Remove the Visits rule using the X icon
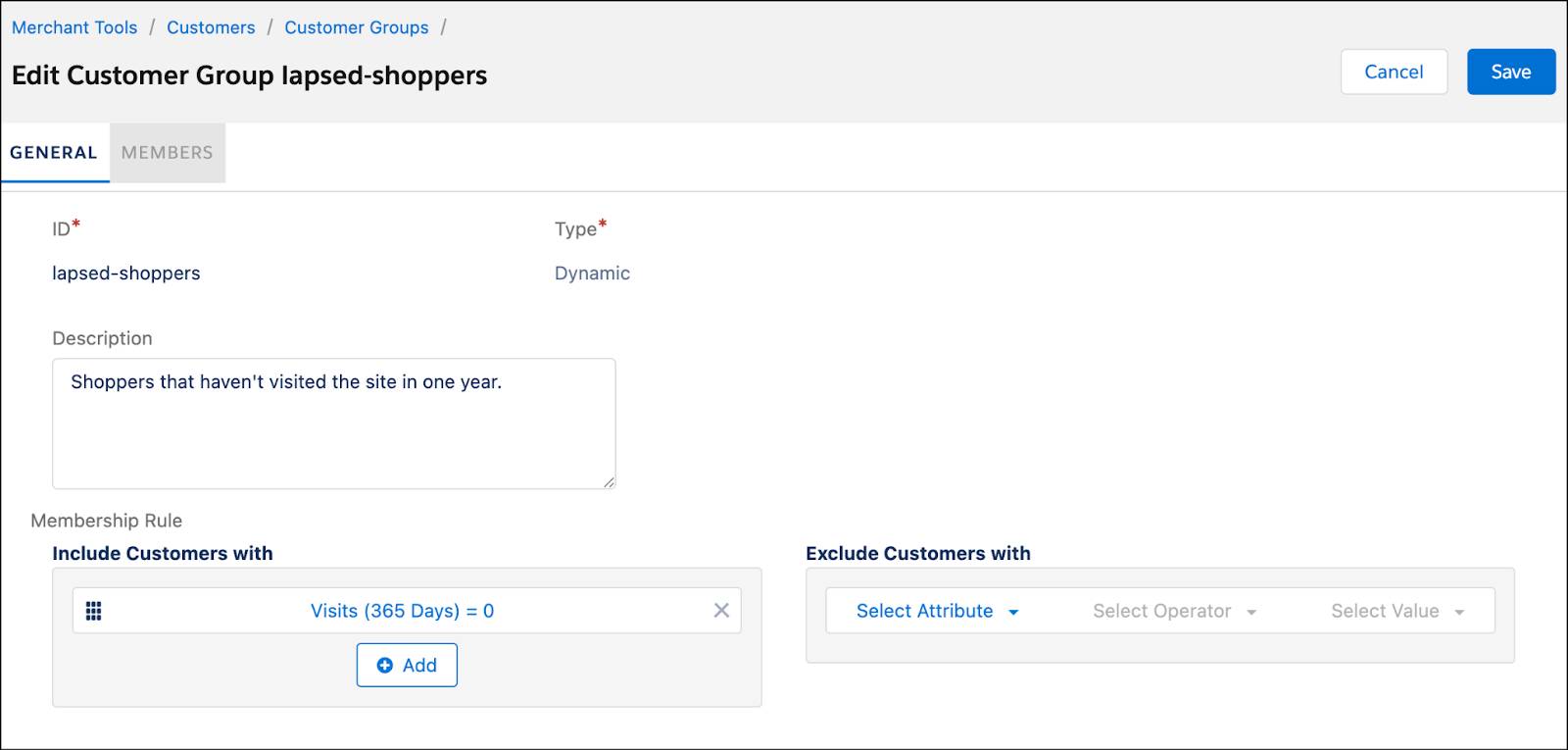Image resolution: width=1568 pixels, height=750 pixels. click(721, 610)
